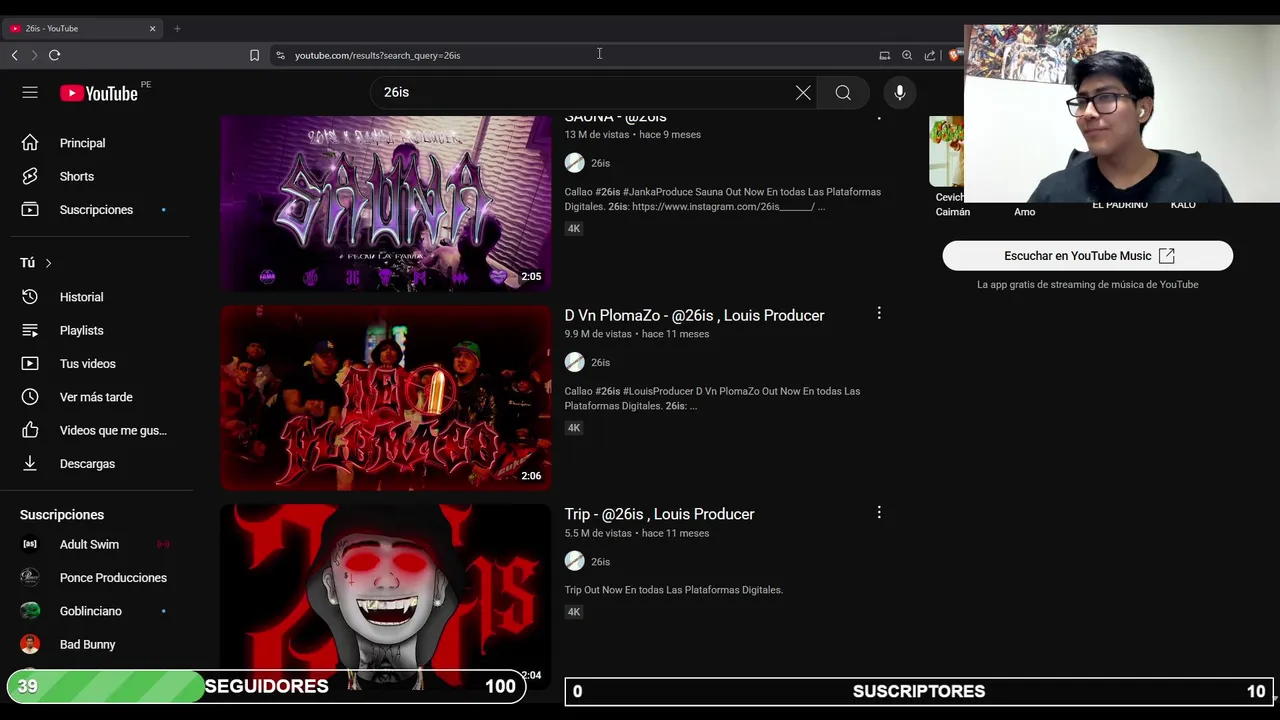The height and width of the screenshot is (720, 1280).
Task: Click the bookmark icon in address bar
Action: coord(254,55)
